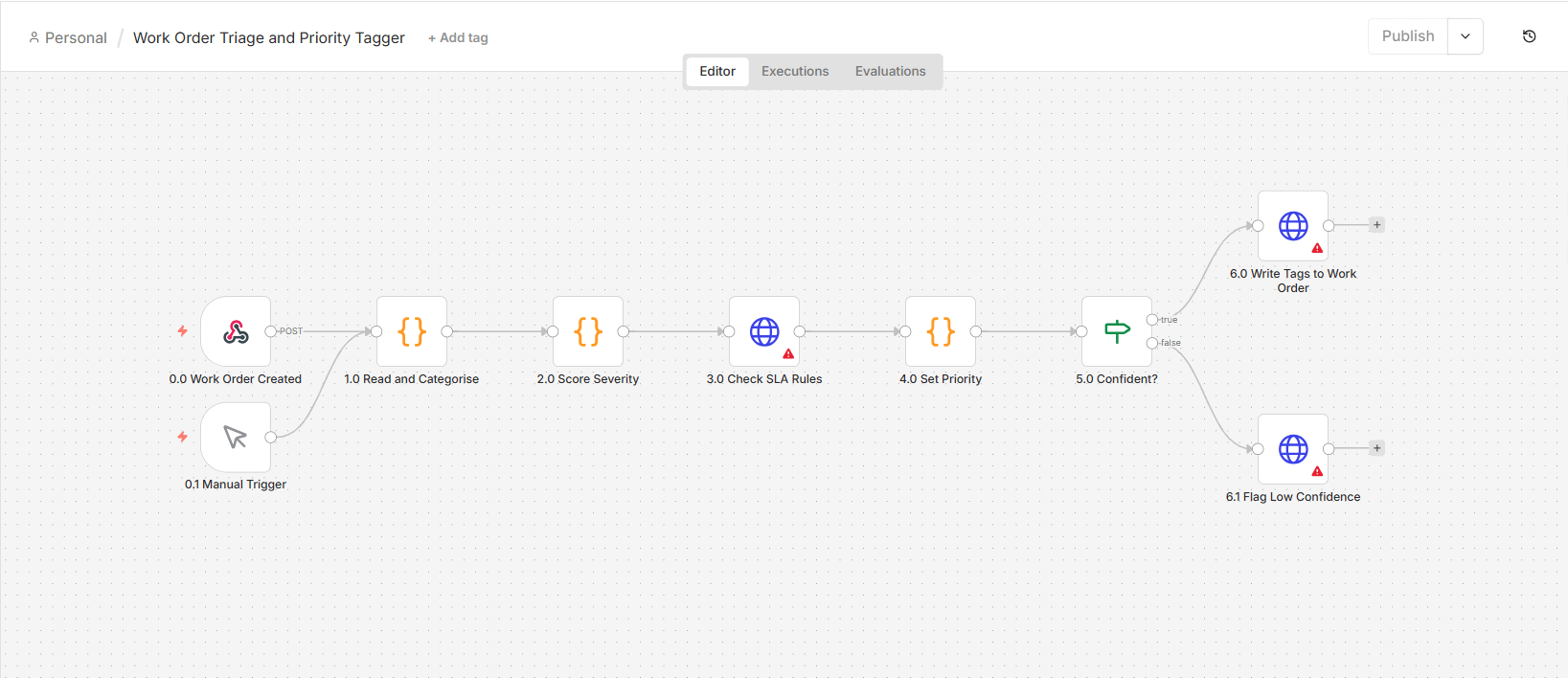Select the Manual Trigger node icon
Viewport: 1568px width, 678px height.
pos(236,437)
